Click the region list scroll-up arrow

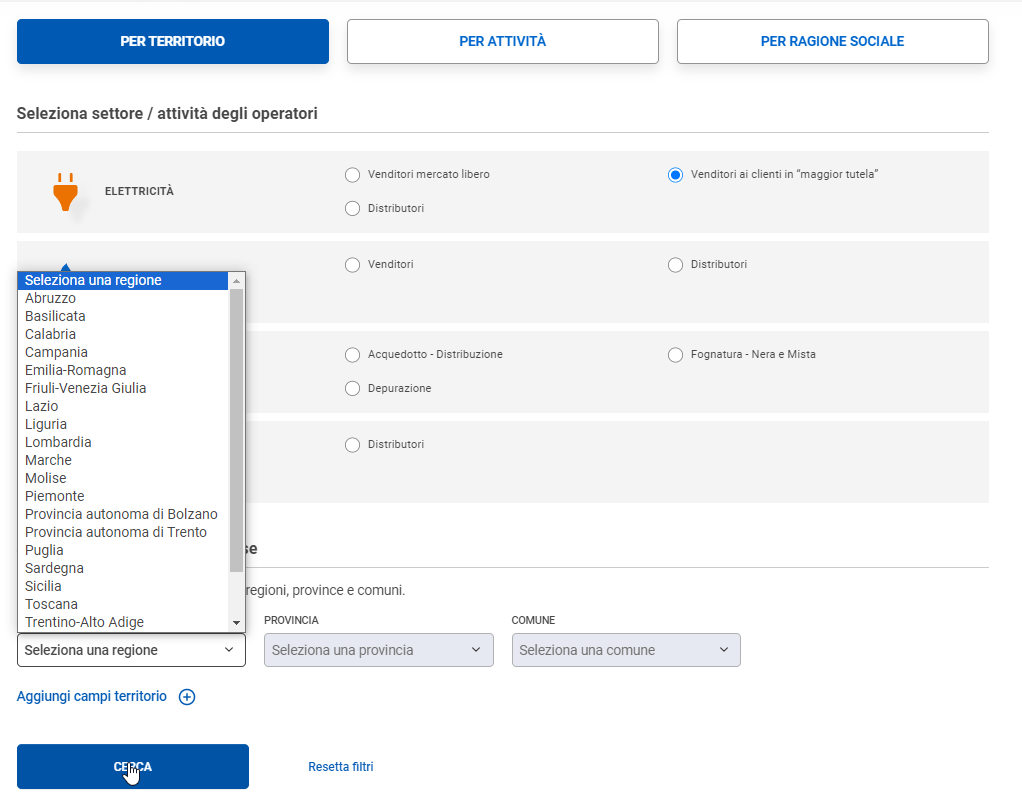(x=237, y=280)
